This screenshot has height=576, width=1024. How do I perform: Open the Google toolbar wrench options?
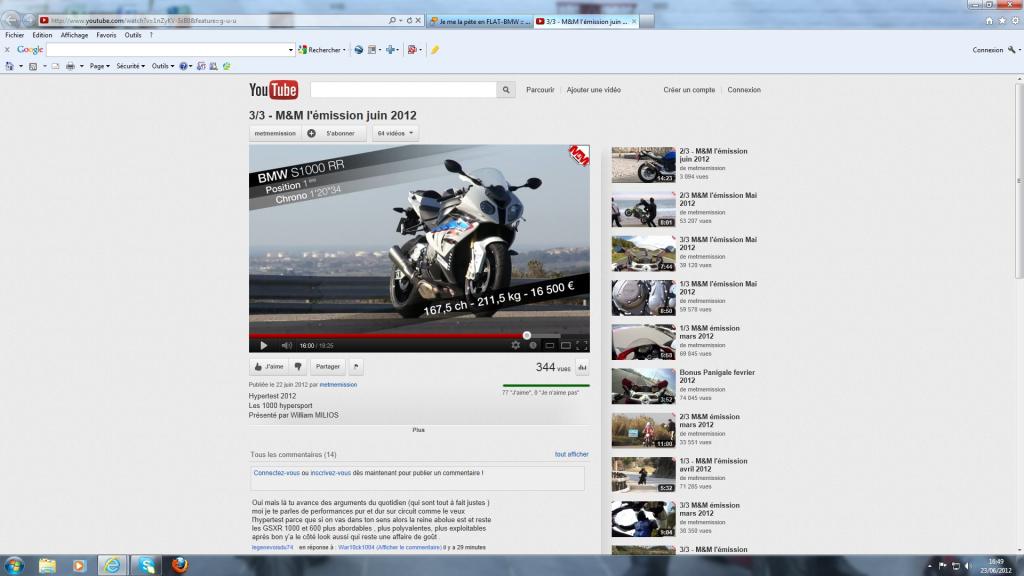tap(1012, 50)
